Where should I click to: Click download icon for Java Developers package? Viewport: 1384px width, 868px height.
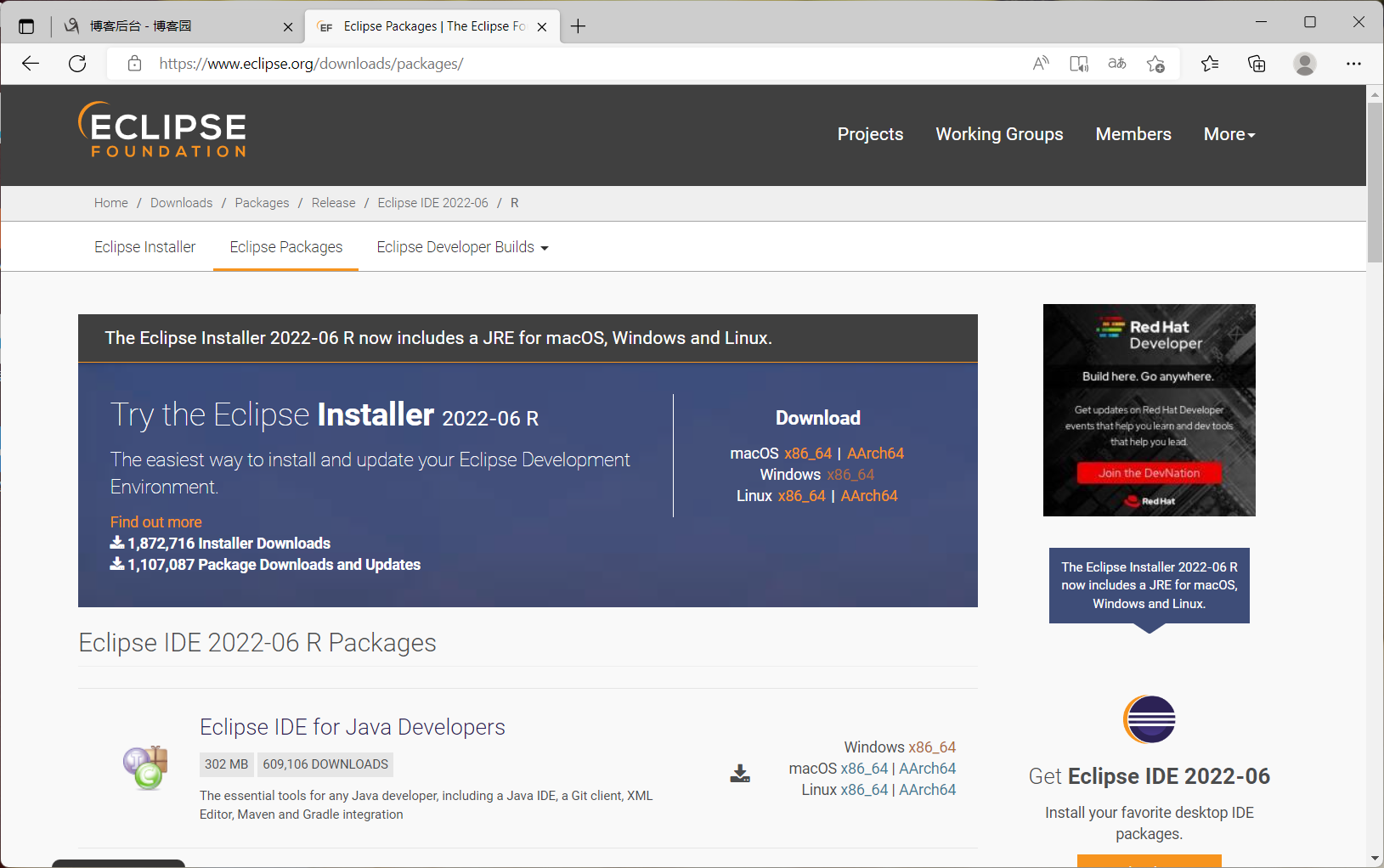point(740,773)
